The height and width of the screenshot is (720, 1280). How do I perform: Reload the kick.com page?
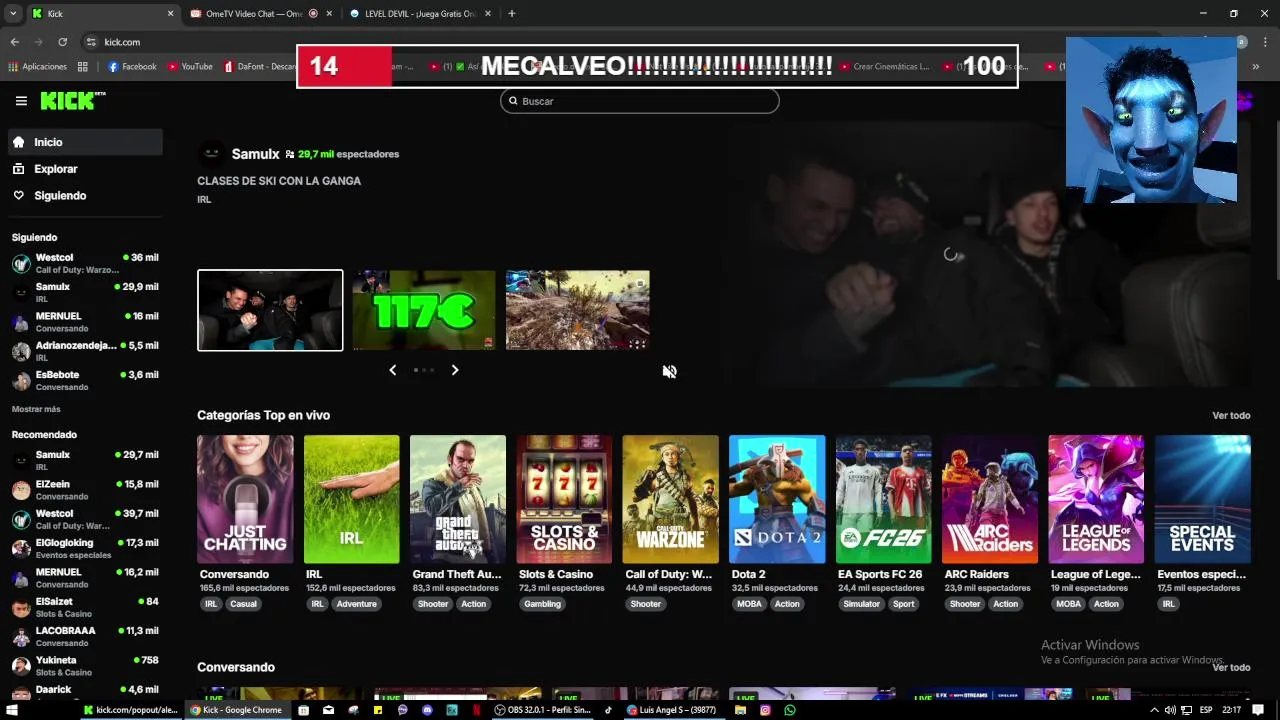click(x=62, y=42)
